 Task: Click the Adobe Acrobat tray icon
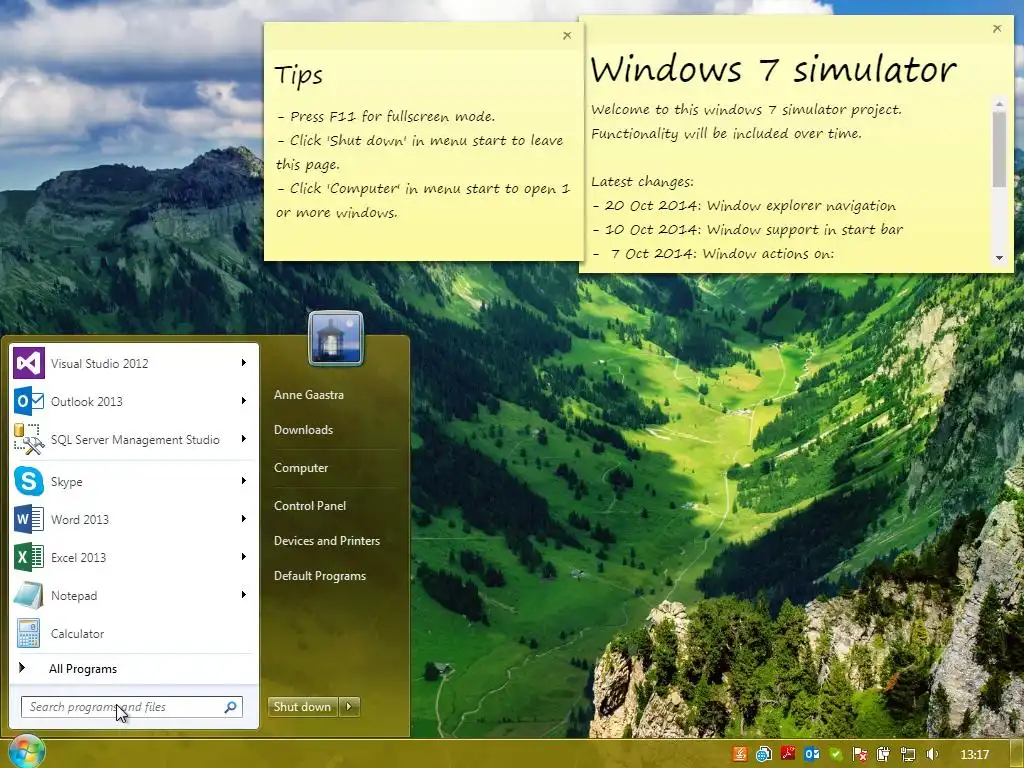point(788,754)
